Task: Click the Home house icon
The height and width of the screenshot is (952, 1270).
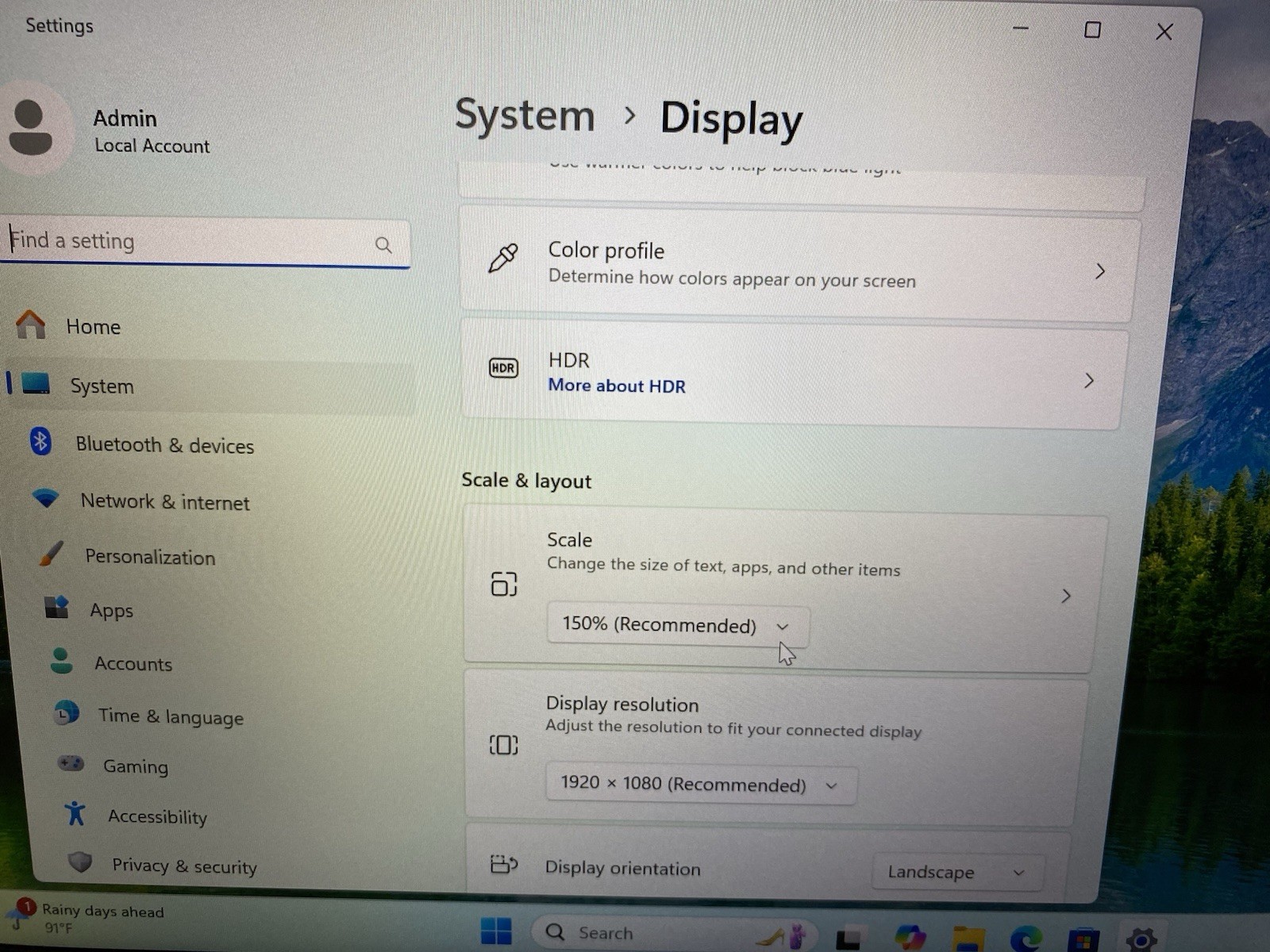Action: pos(31,324)
